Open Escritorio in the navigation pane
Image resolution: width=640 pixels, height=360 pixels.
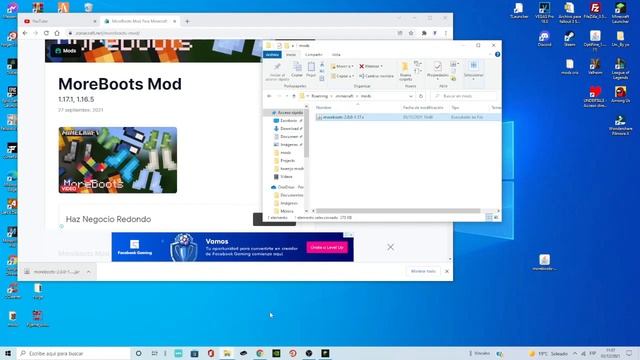point(288,120)
